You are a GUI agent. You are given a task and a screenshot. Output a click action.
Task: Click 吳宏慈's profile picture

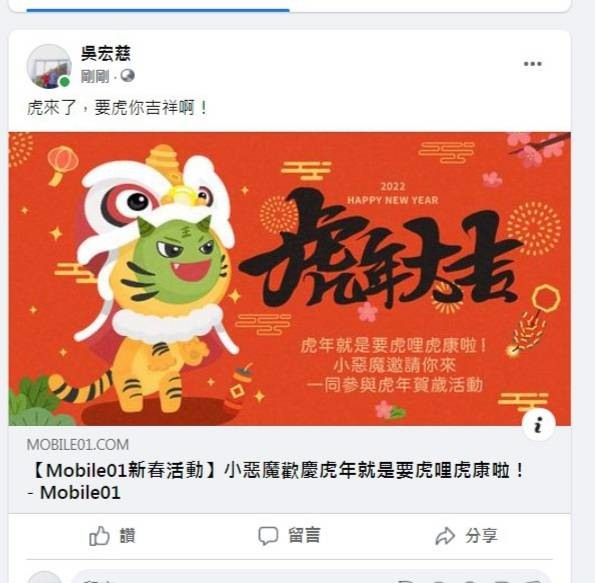pyautogui.click(x=49, y=66)
